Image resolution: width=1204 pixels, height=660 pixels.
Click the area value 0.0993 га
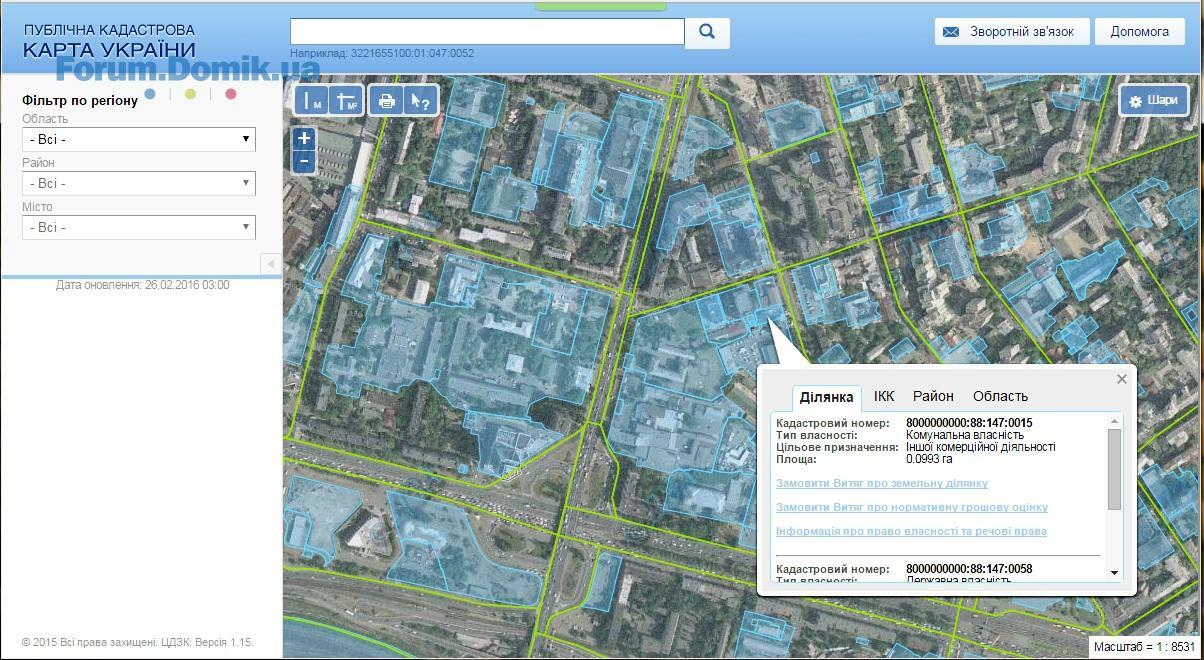coord(929,459)
